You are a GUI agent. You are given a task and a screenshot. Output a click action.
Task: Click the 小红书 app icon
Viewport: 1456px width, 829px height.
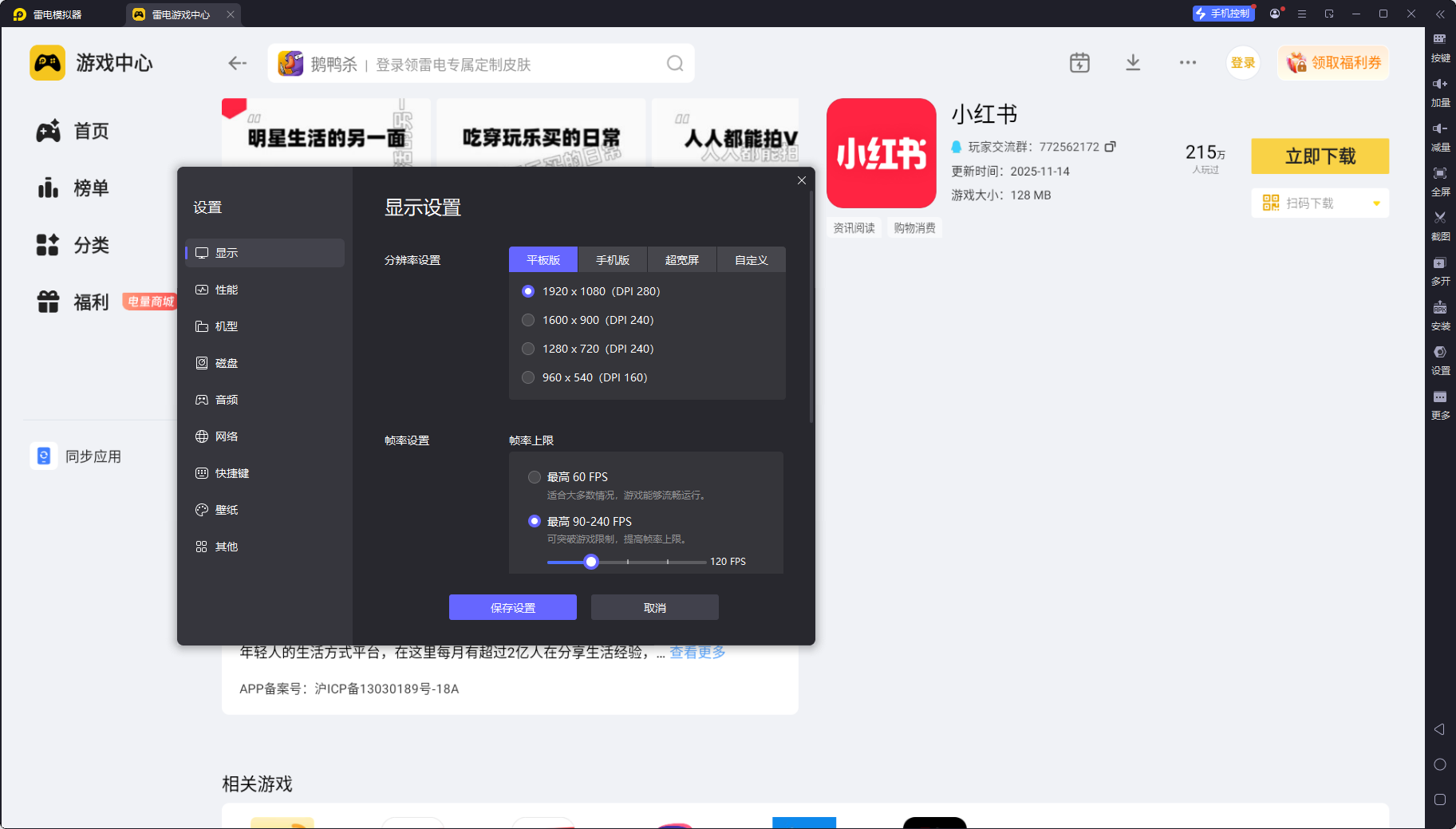(881, 153)
